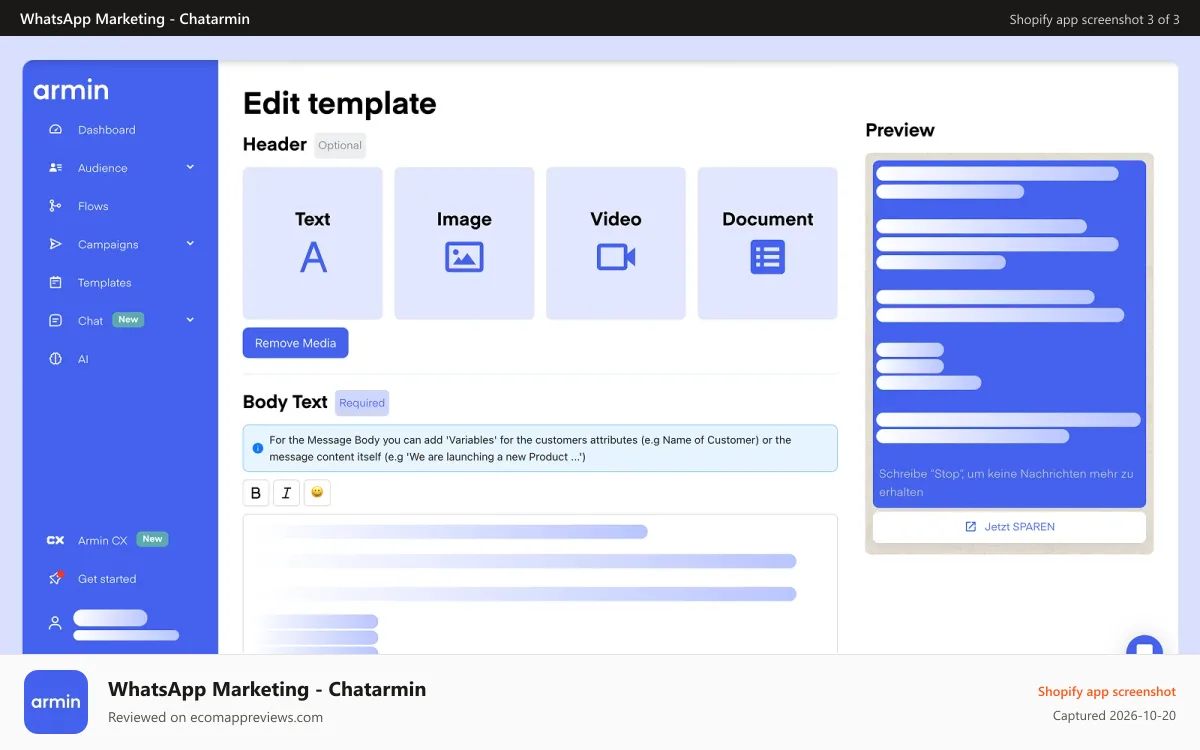Click the Optional badge beside Header
This screenshot has height=750, width=1200.
[340, 145]
